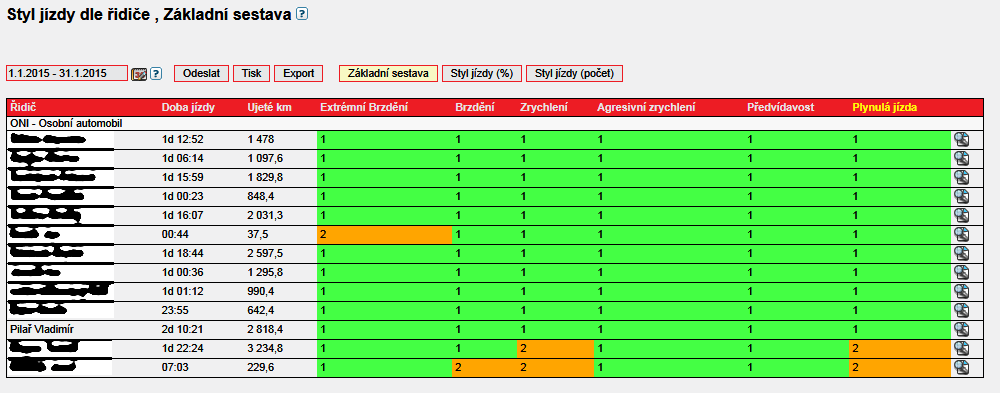
Task: Select driver Pilař Vladimír
Action: click(x=41, y=330)
